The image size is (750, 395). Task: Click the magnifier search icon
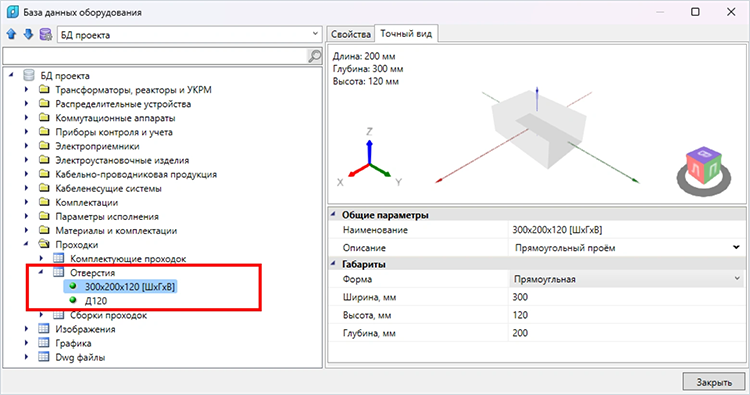[314, 56]
